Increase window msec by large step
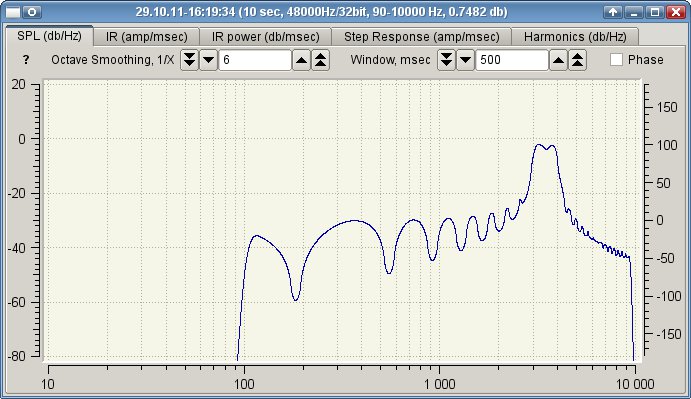The image size is (691, 399). (578, 60)
